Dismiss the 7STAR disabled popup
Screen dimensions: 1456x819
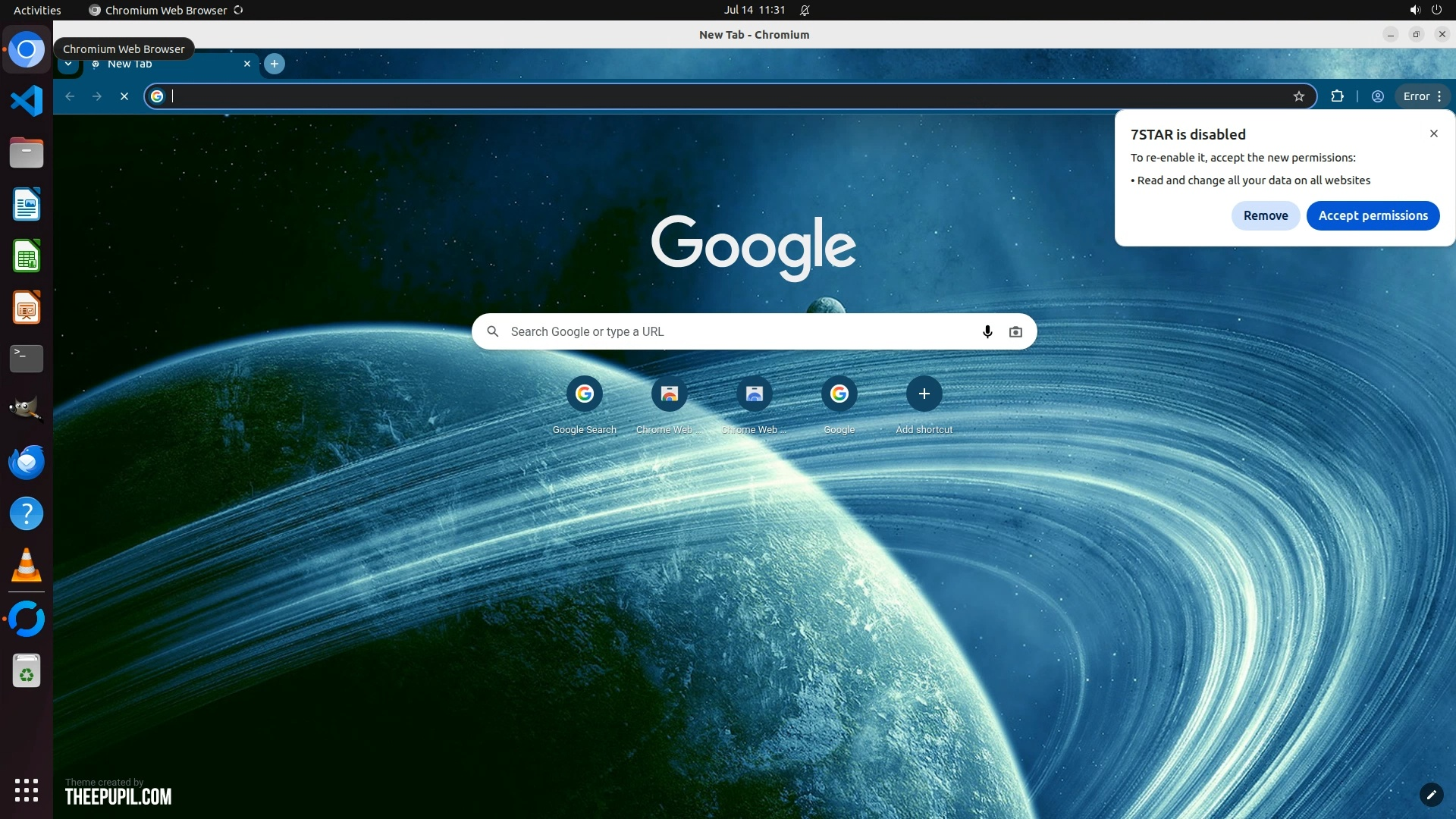click(1433, 133)
